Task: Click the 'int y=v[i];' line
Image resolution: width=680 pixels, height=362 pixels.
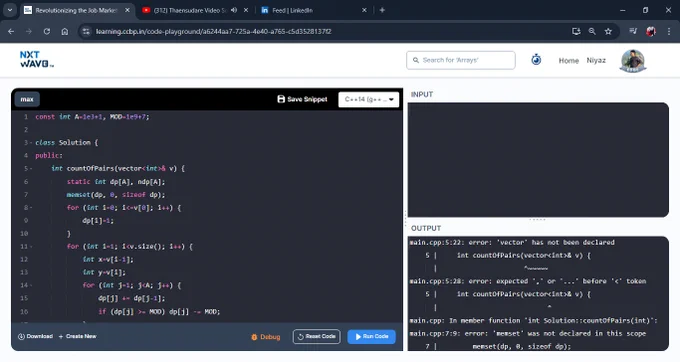Action: [104, 272]
